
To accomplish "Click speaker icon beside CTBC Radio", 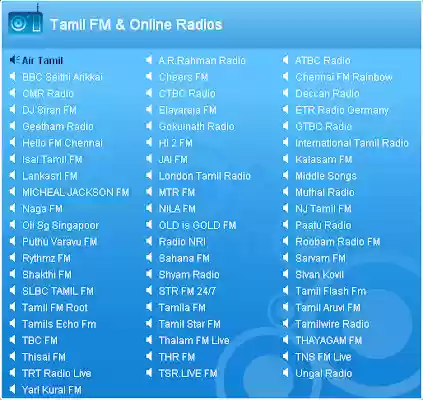I will (x=149, y=93).
